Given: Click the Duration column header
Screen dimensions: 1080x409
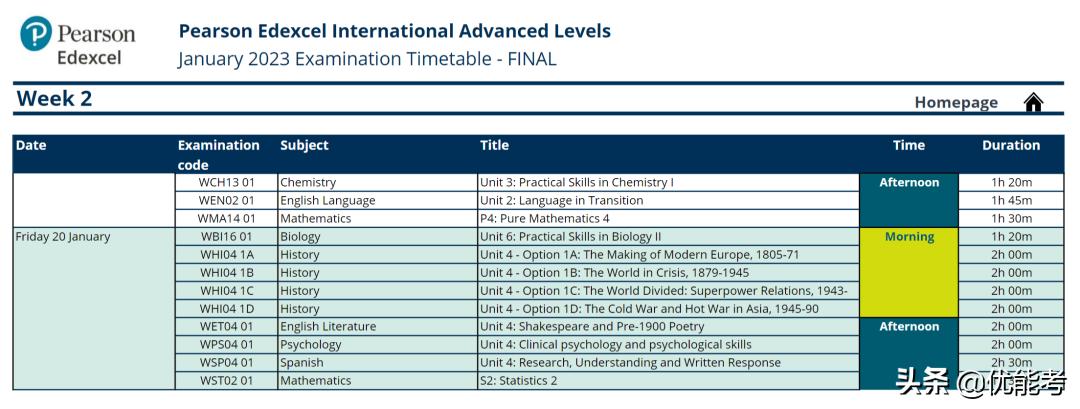Looking at the screenshot, I should click(x=1010, y=146).
